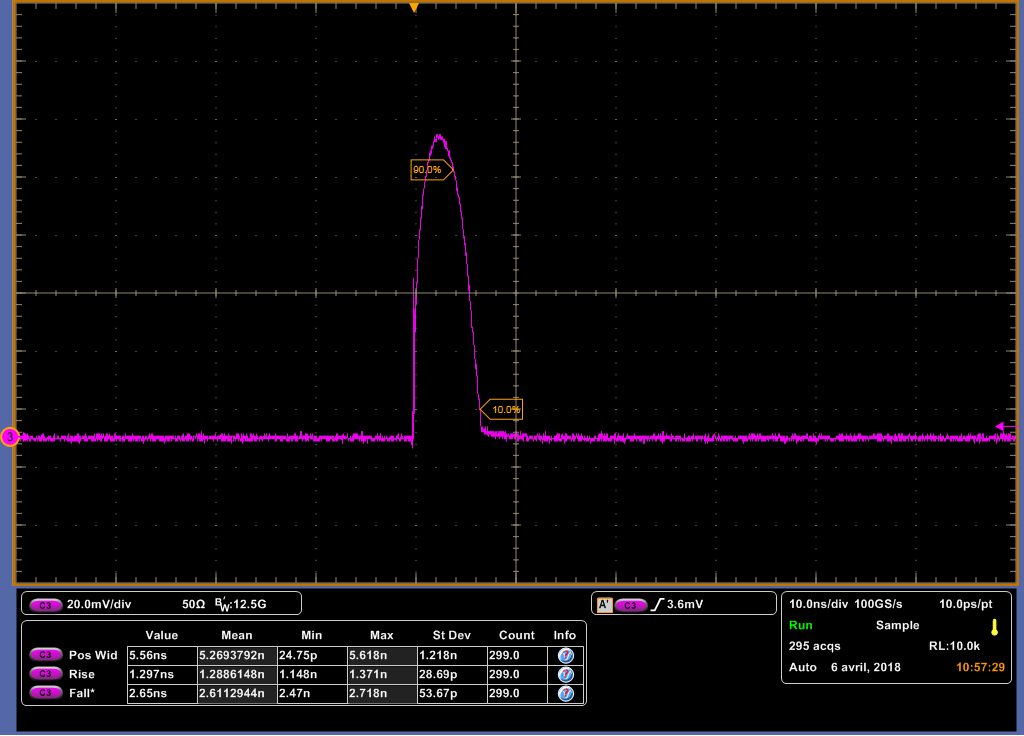This screenshot has width=1024, height=736.
Task: Open the Info icon for Rise measurement
Action: click(x=563, y=674)
